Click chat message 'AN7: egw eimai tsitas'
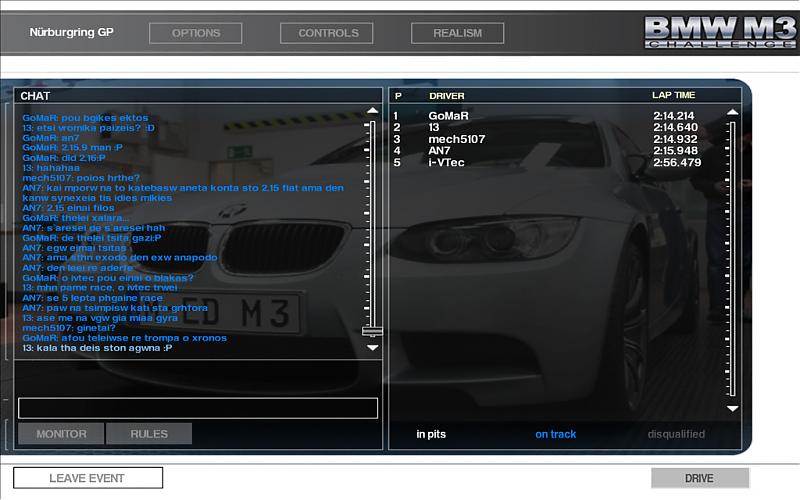The image size is (800, 500). pos(74,248)
